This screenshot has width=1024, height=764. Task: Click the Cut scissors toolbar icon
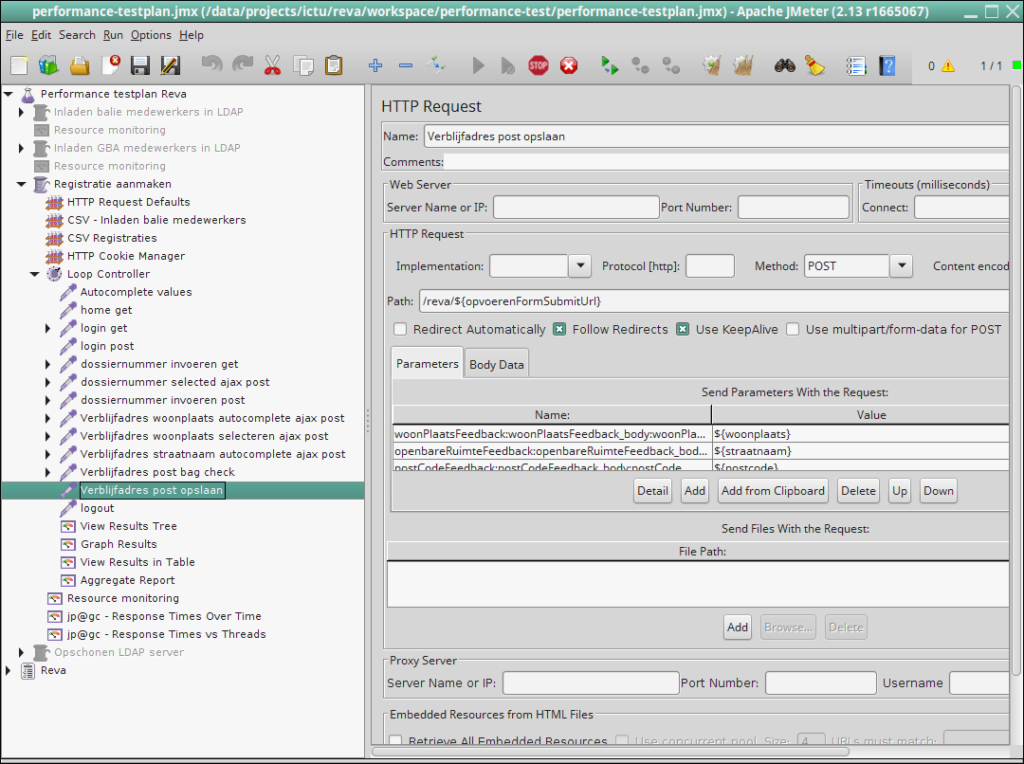pos(272,66)
